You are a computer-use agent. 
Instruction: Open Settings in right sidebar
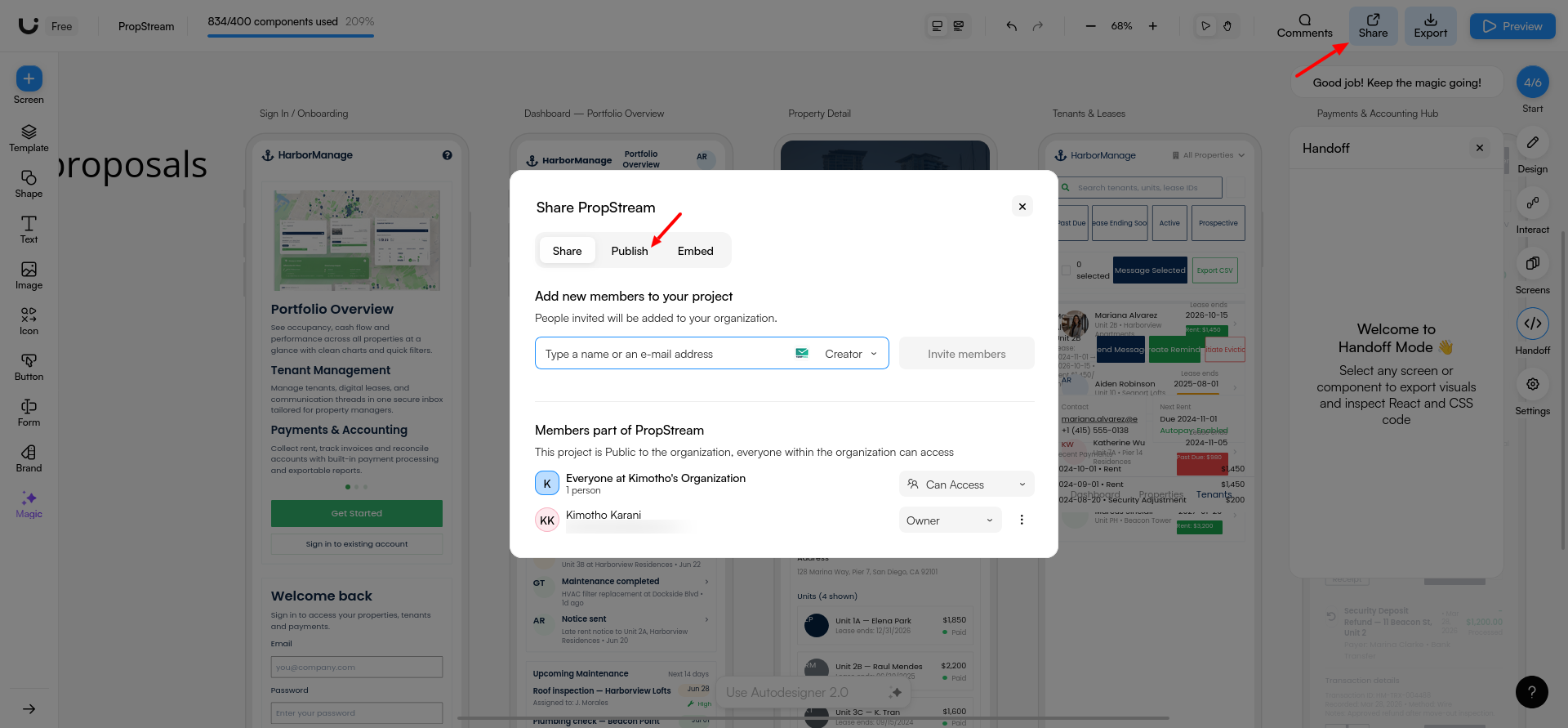point(1533,384)
